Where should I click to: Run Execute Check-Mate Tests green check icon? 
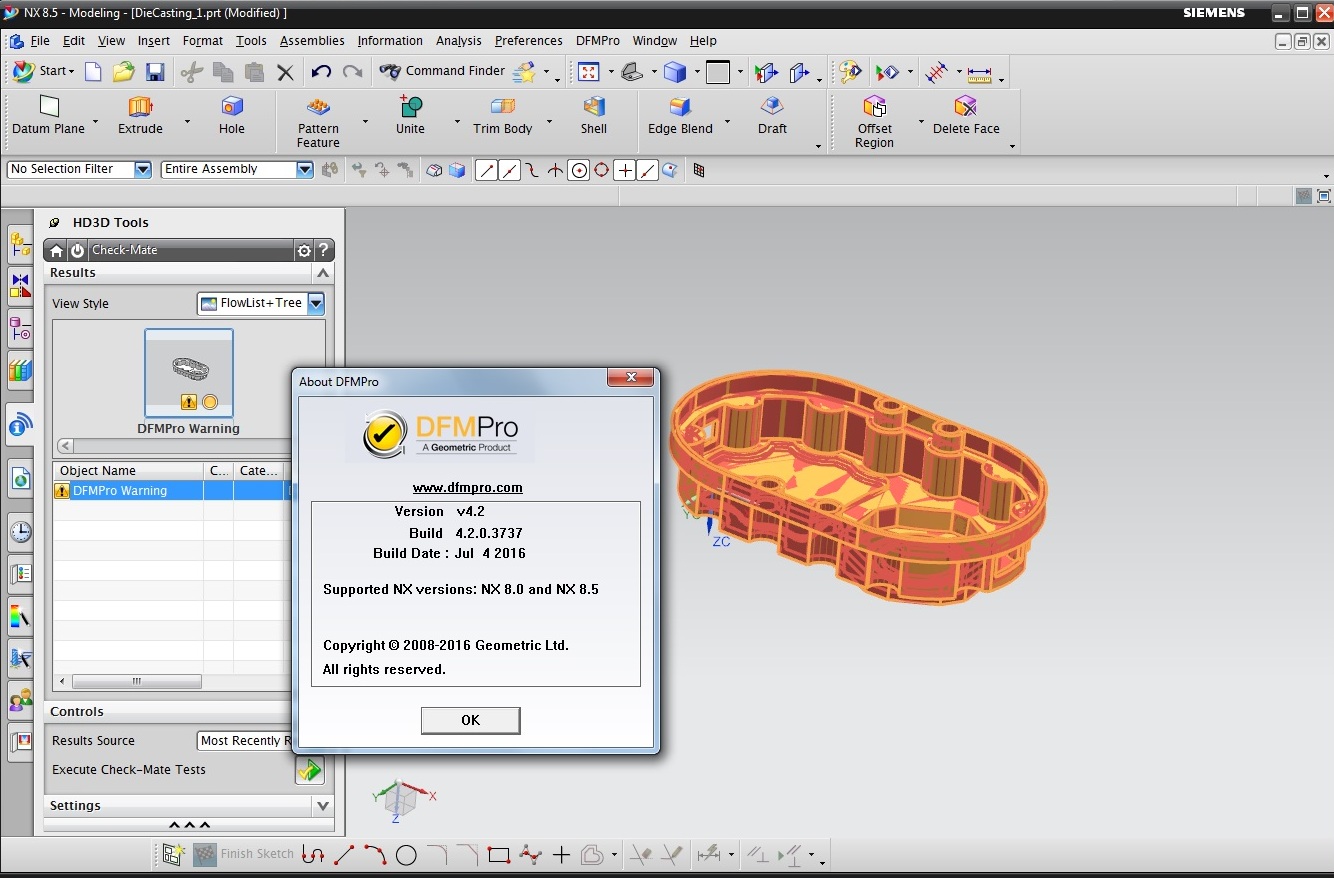coord(310,770)
